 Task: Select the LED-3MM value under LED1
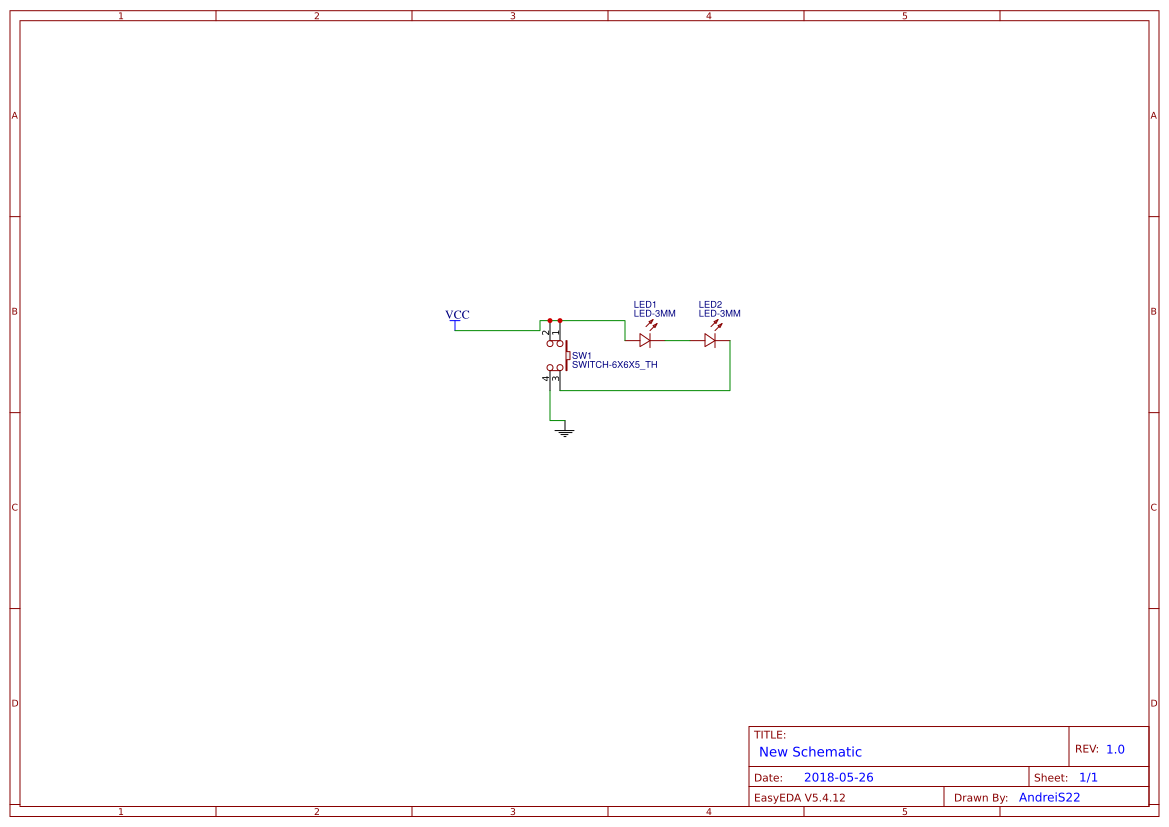pos(655,313)
